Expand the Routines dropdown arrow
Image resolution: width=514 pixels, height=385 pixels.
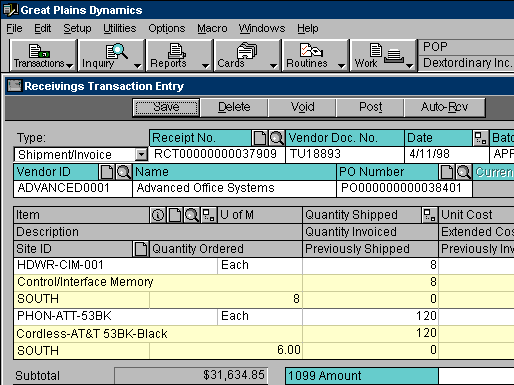[x=342, y=66]
